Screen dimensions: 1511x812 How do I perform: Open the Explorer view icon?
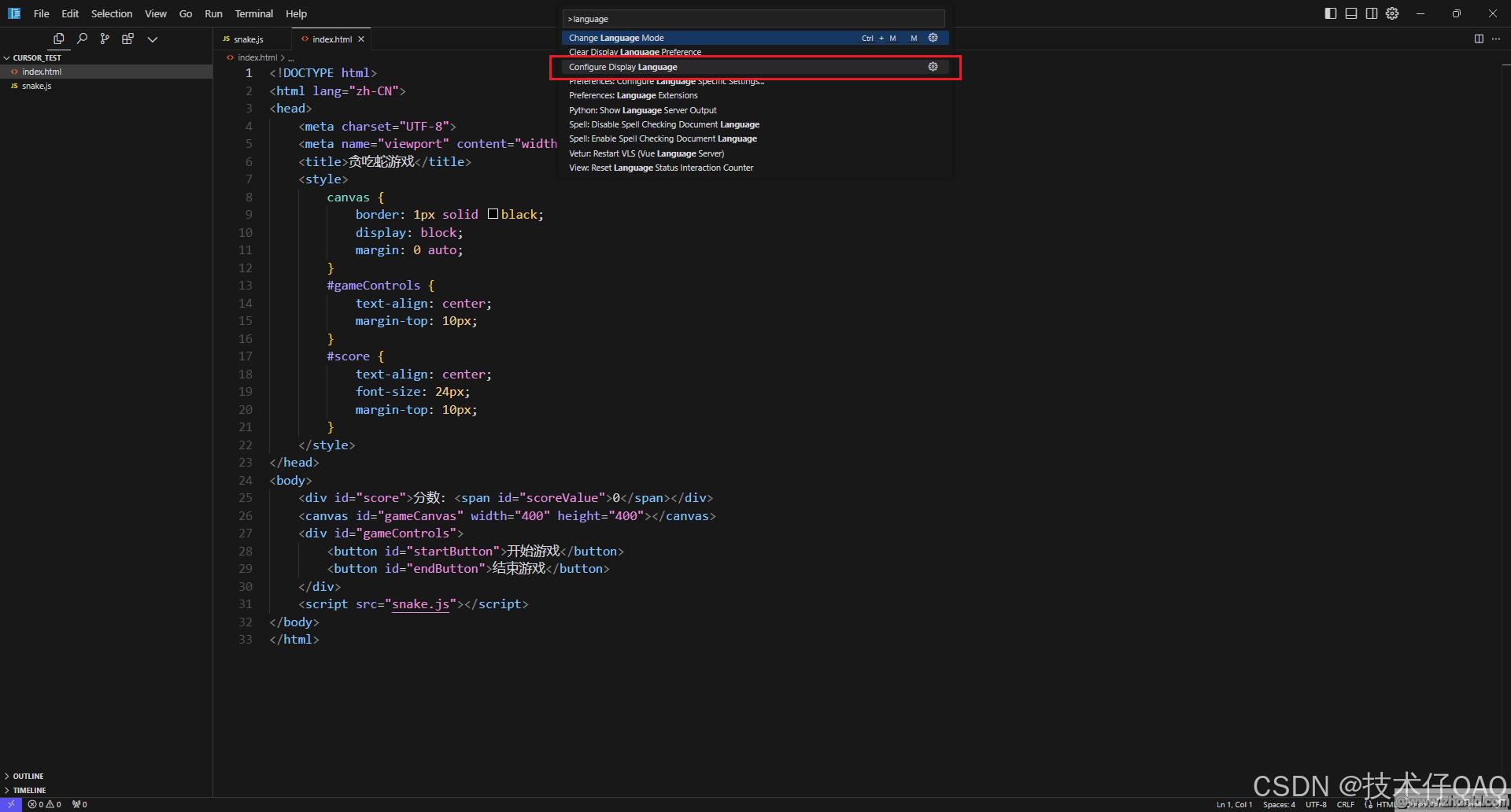(x=58, y=39)
